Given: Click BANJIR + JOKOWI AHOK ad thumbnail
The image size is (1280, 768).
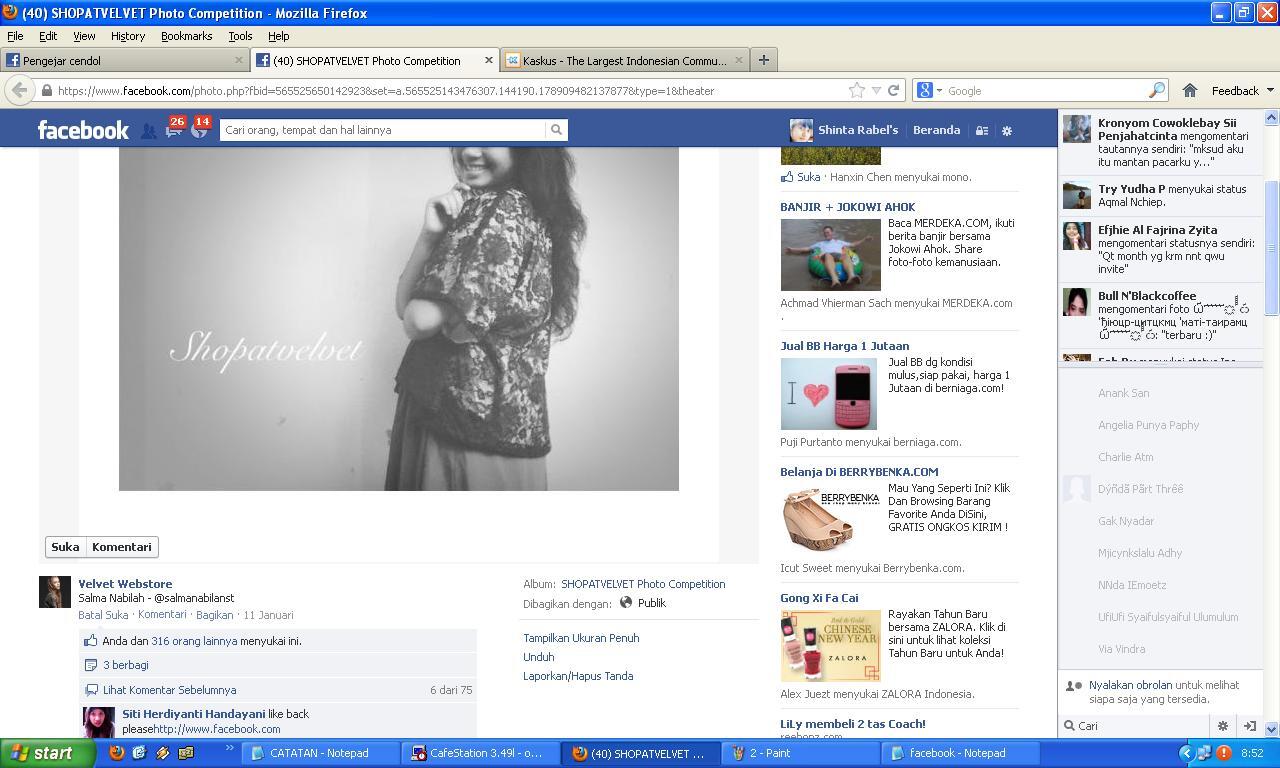Looking at the screenshot, I should pos(830,255).
